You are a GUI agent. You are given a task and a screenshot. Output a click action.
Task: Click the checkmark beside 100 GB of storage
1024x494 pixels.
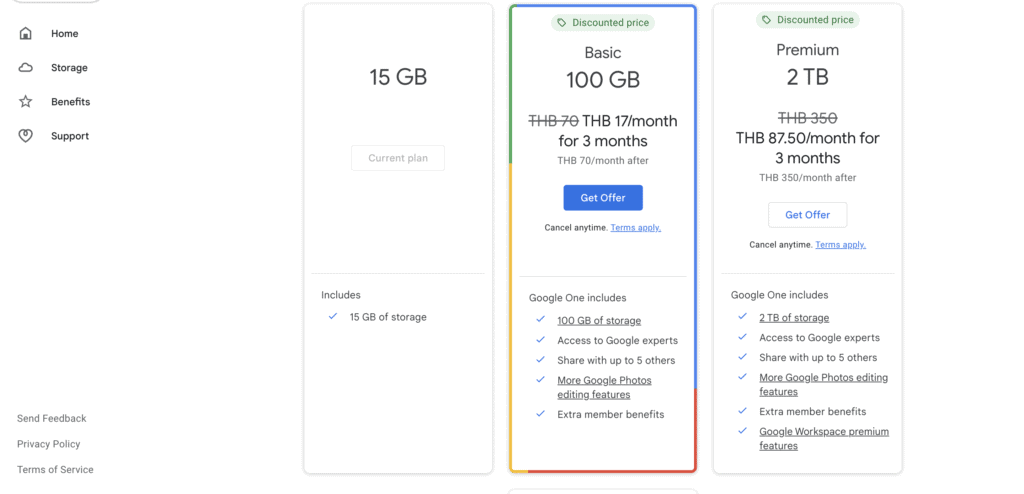point(540,320)
